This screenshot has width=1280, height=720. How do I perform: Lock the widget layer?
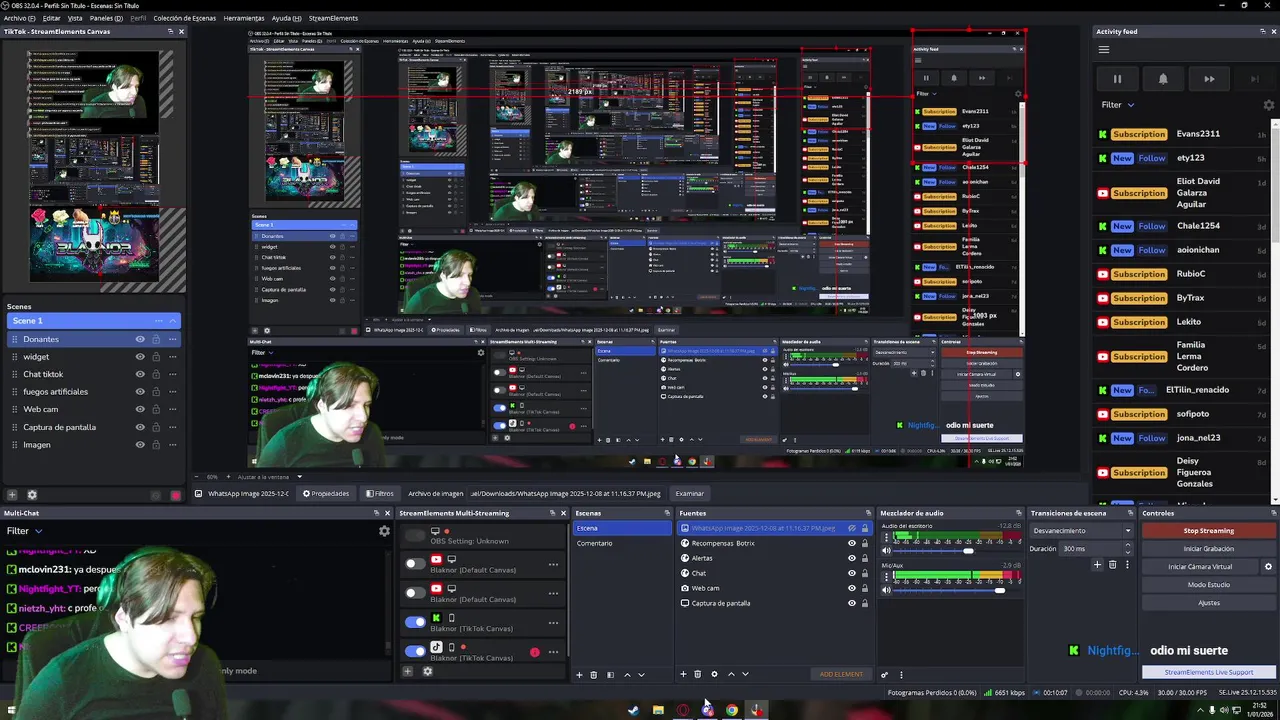[x=155, y=357]
